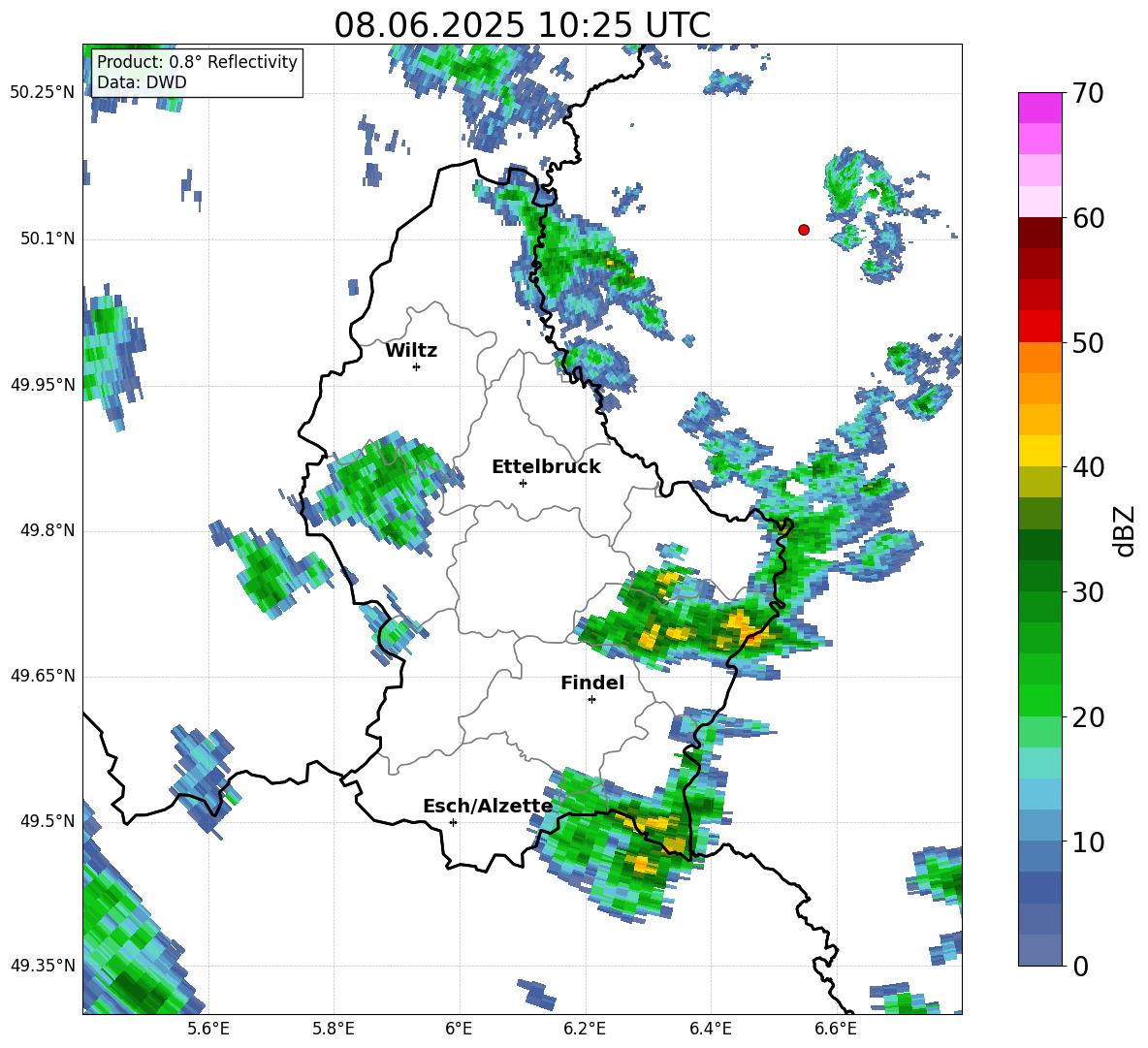
Task: Click the orange colorbar segment near 50
Action: pos(1039,358)
